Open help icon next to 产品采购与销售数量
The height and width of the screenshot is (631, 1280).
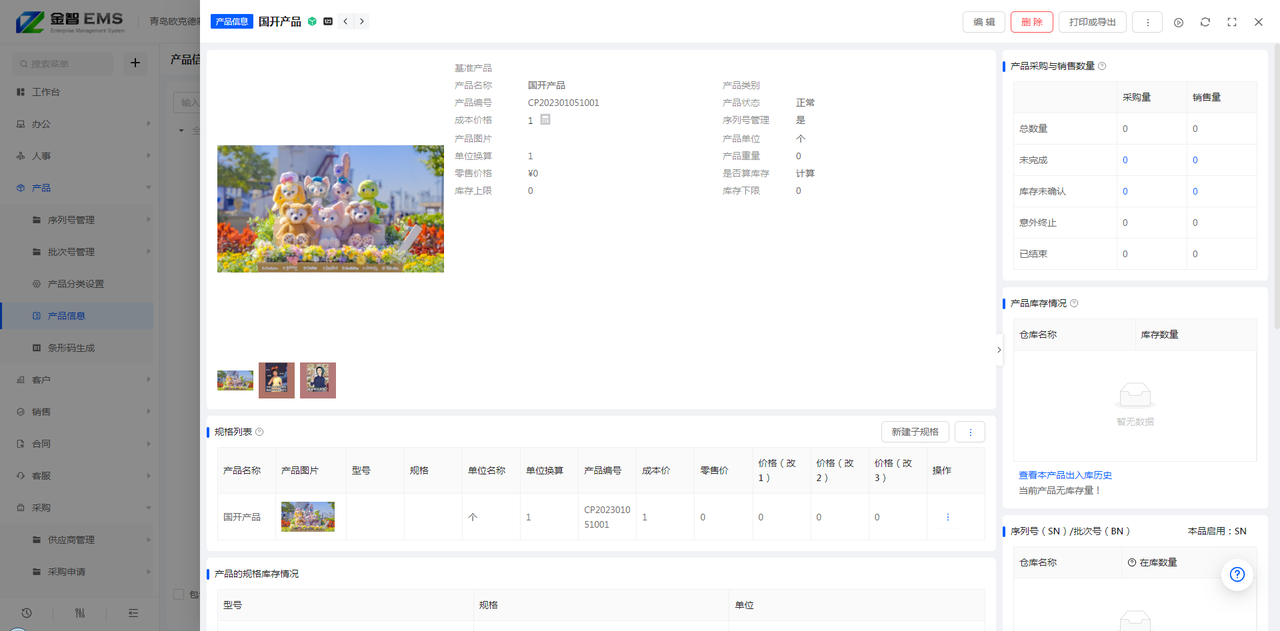pos(1102,66)
